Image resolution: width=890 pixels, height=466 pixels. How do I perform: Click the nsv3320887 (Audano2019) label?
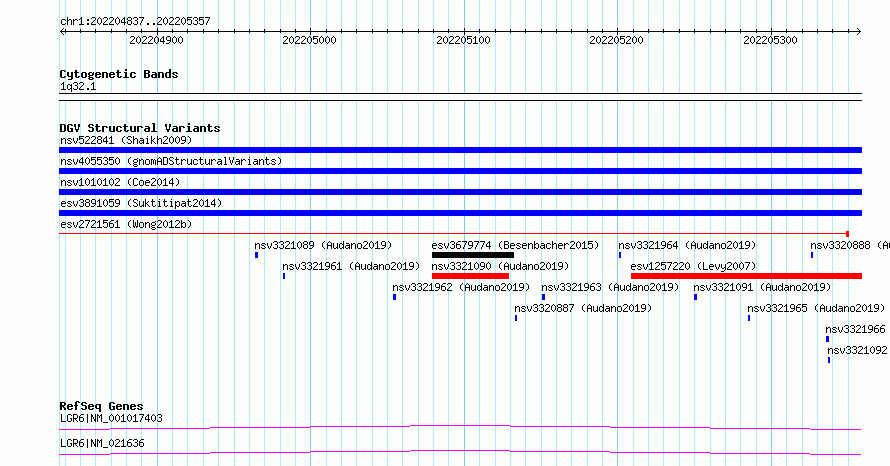[583, 308]
